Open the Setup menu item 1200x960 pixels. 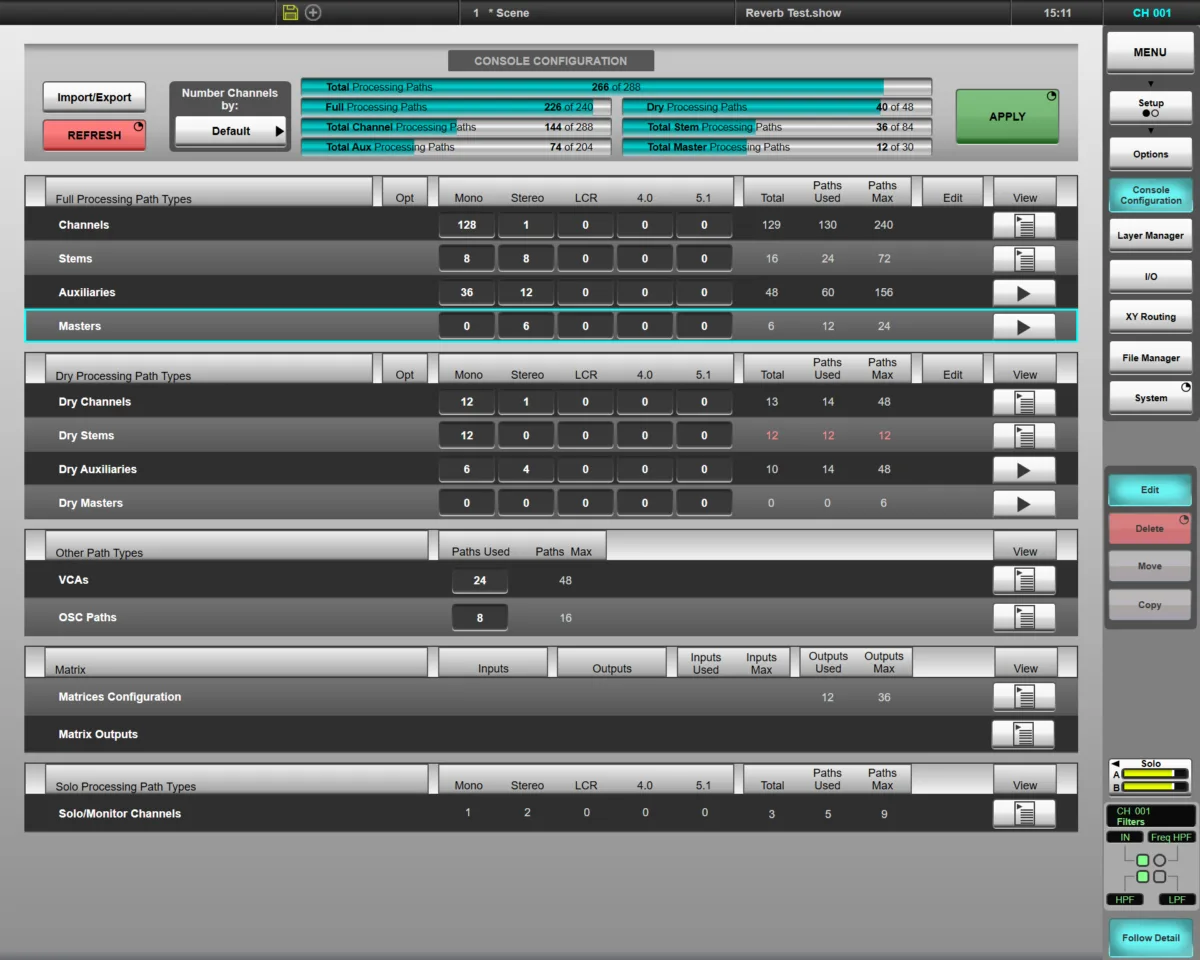(1150, 108)
